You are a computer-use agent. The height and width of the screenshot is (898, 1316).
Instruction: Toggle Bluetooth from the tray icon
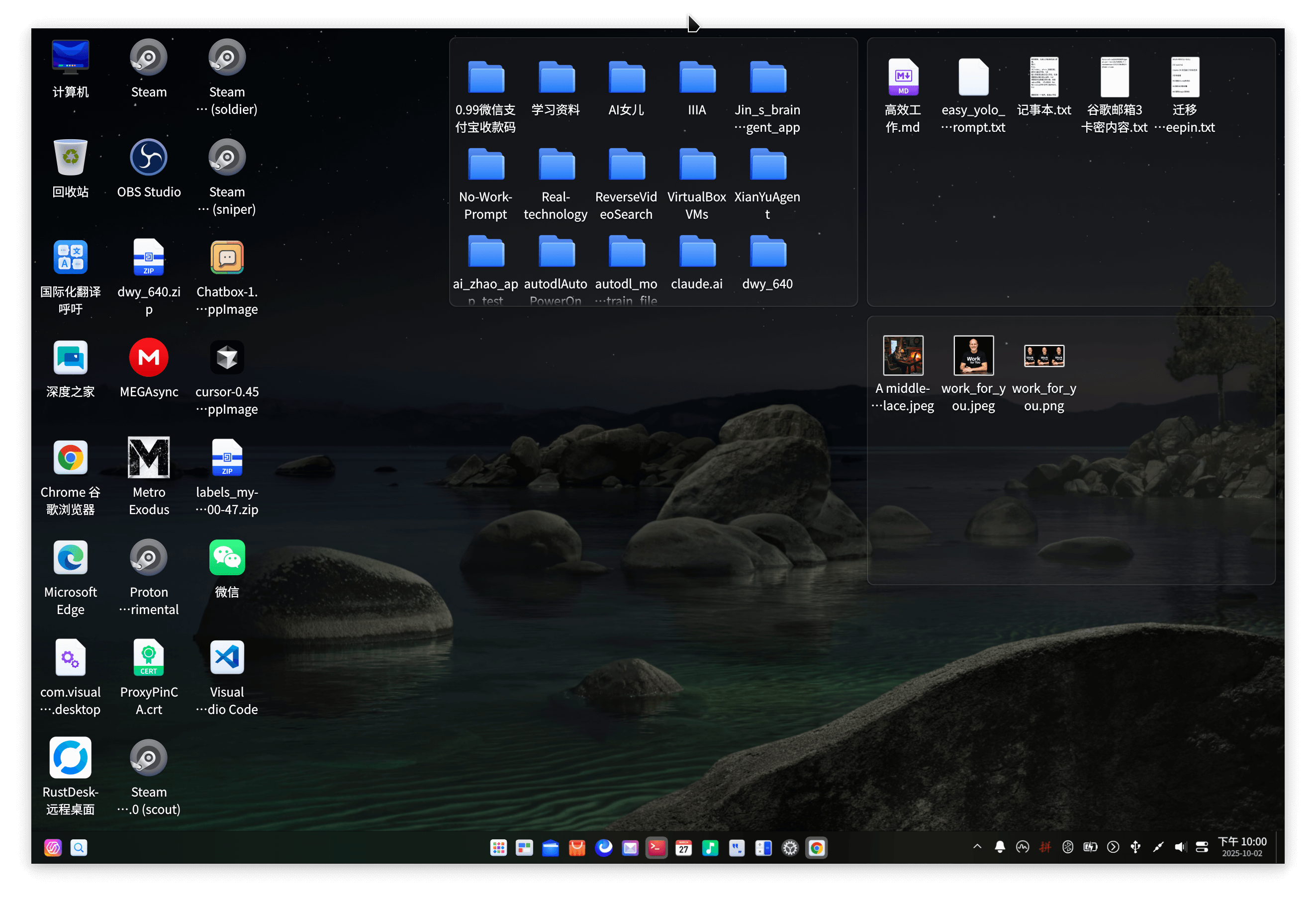[1067, 847]
